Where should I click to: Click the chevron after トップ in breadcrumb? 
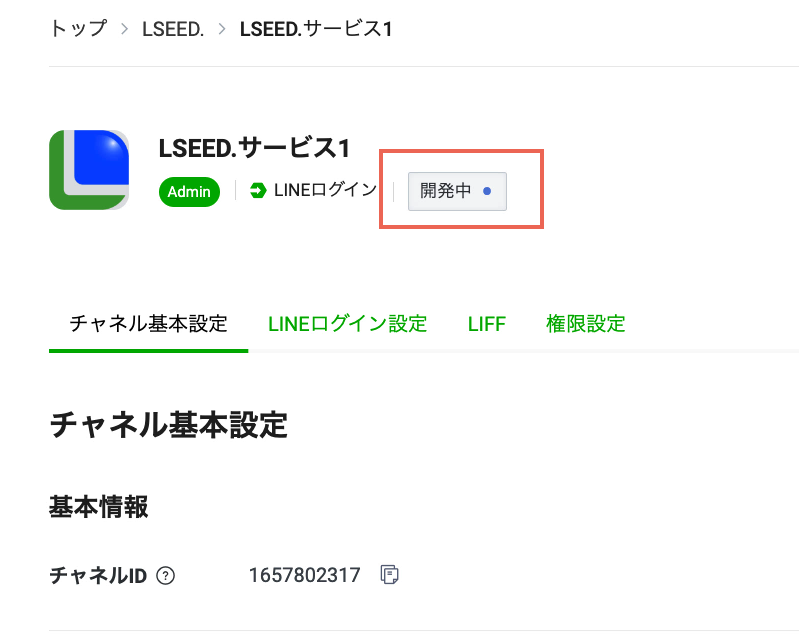coord(125,29)
